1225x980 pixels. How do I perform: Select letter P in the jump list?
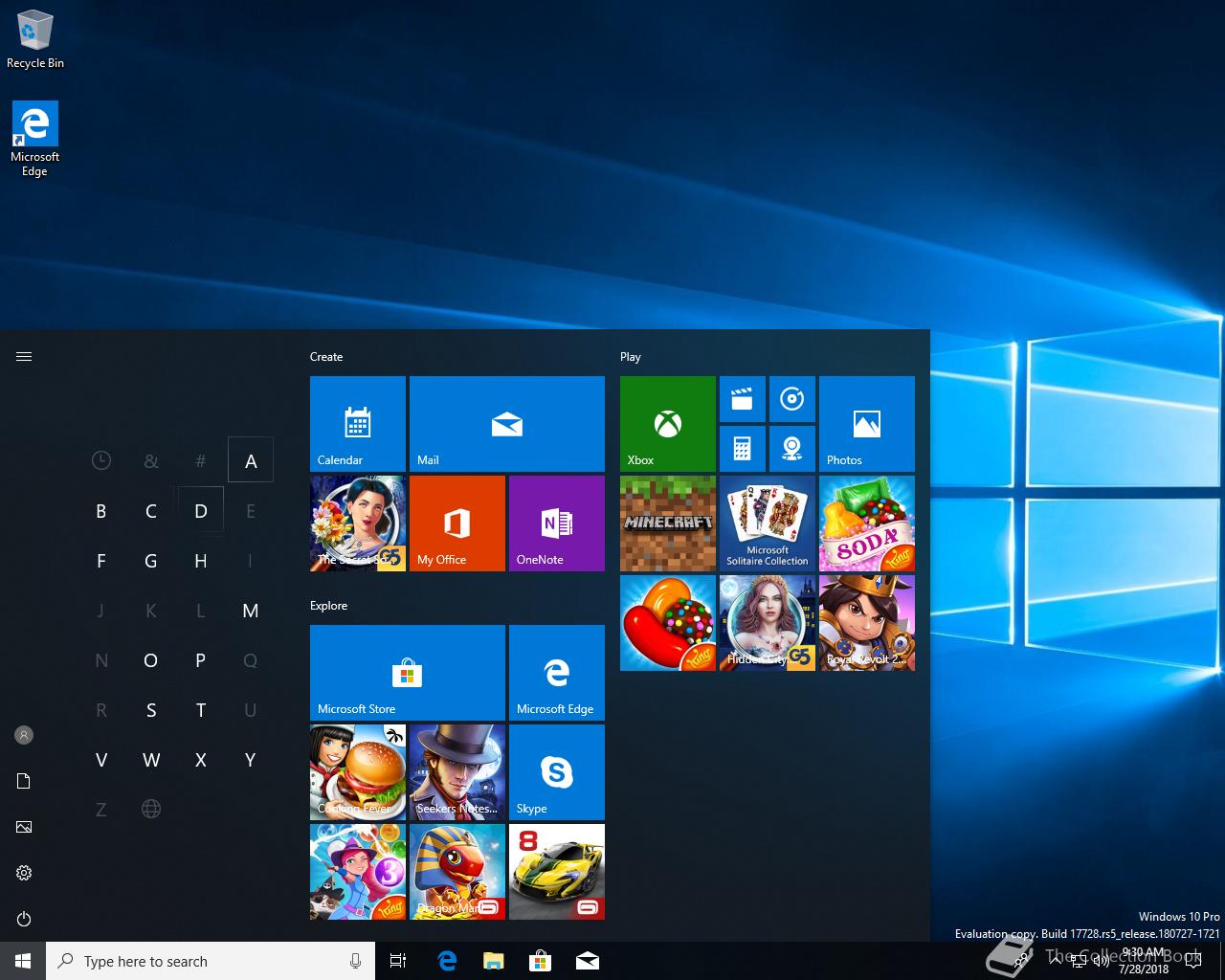201,660
